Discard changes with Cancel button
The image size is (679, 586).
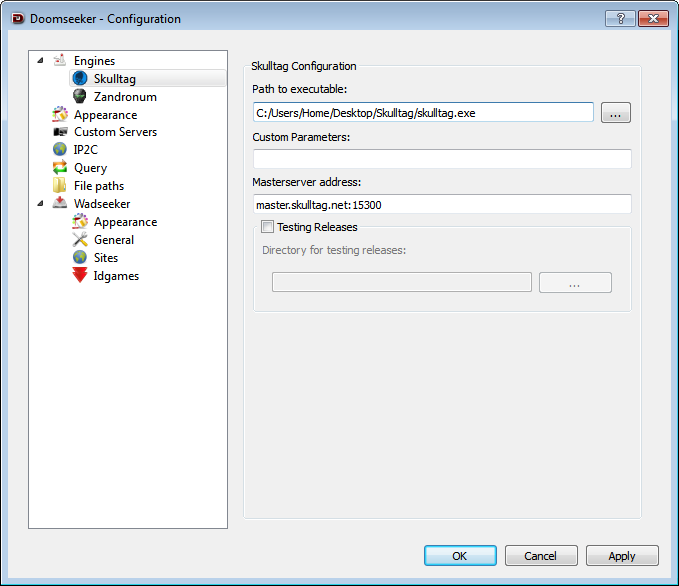click(541, 555)
